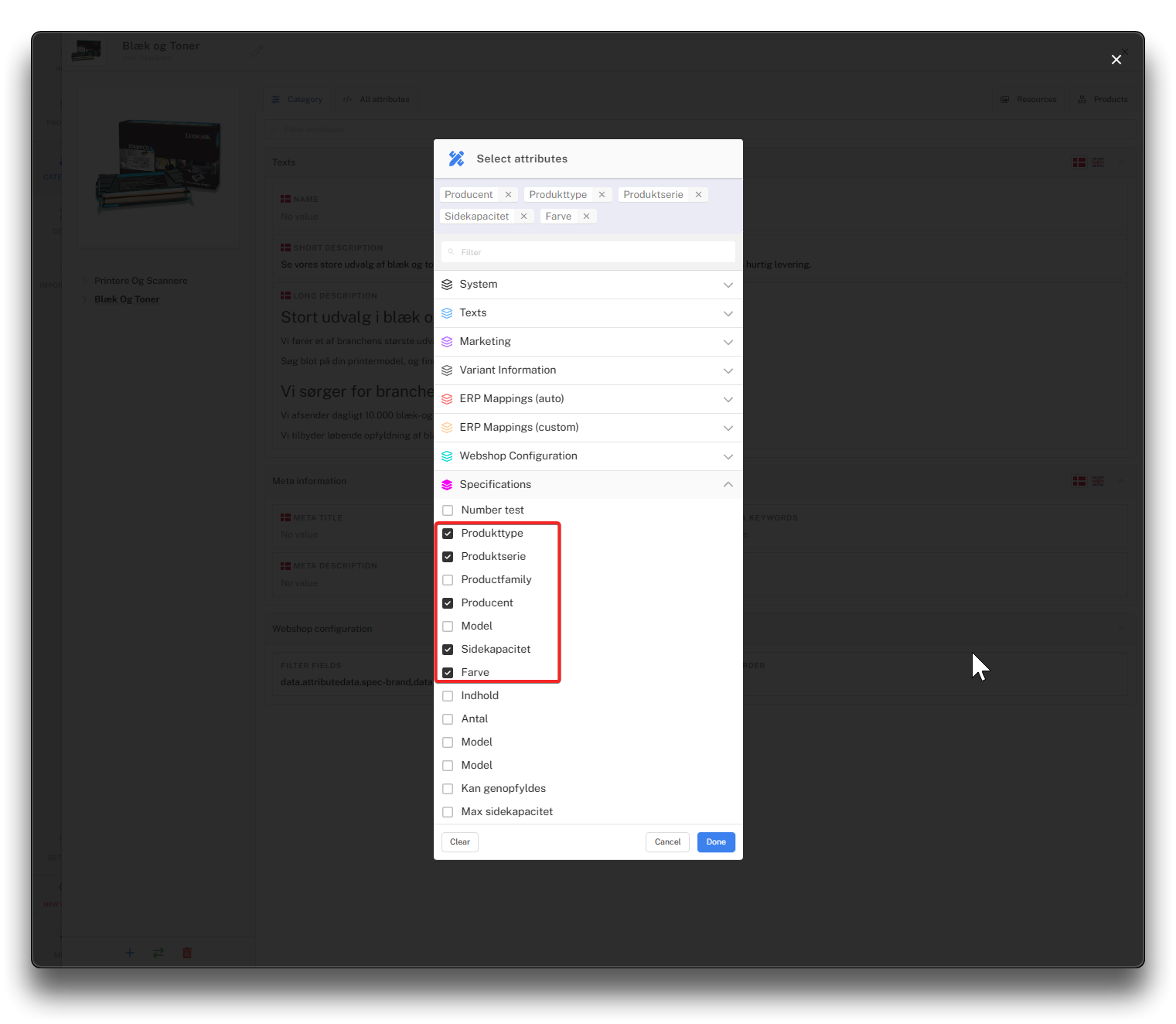Check the Number test checkbox
Image resolution: width=1176 pixels, height=1024 pixels.
point(448,510)
